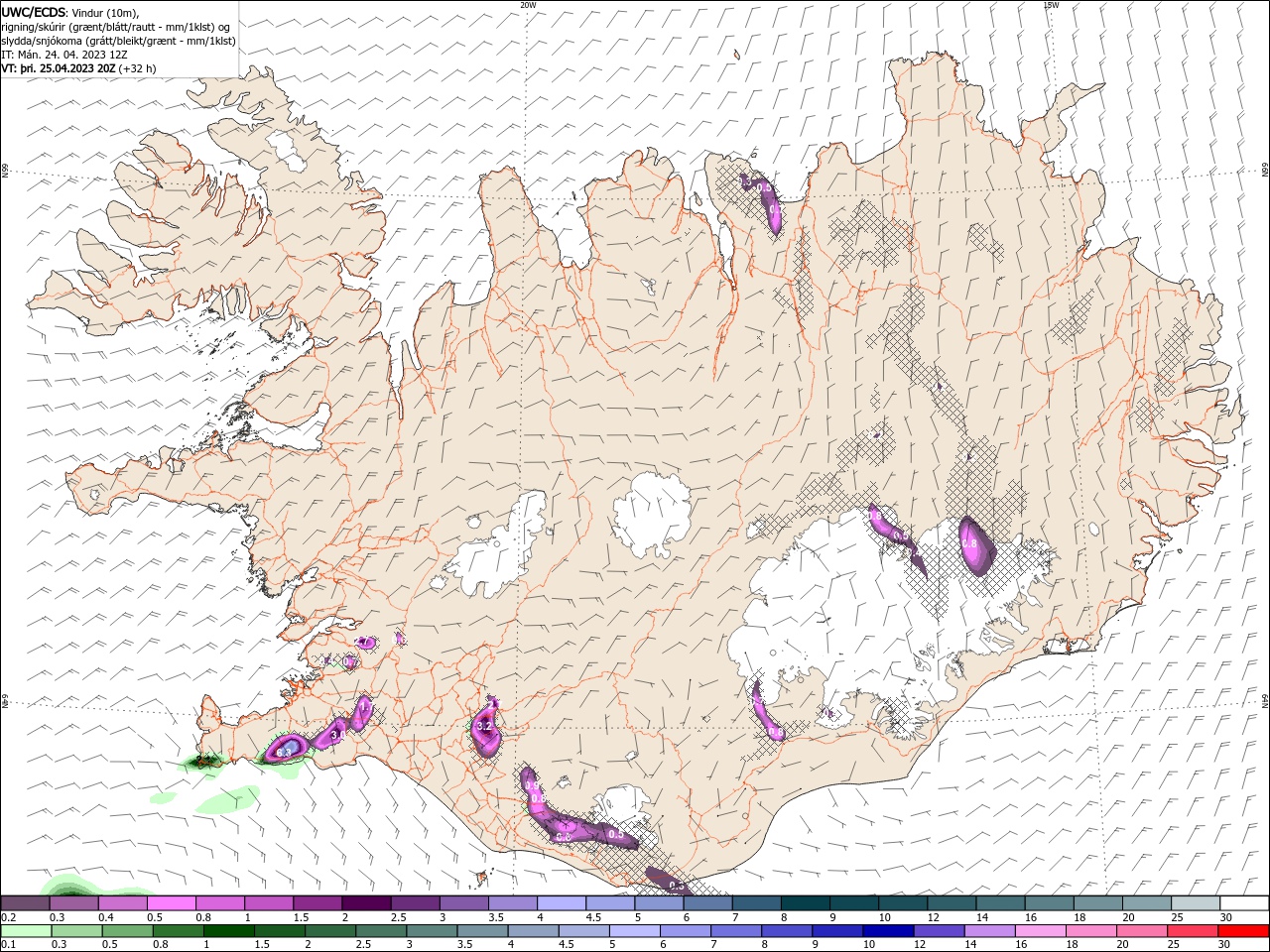
Task: Select the snow scale swatch between 12 and 14
Action: (952, 902)
